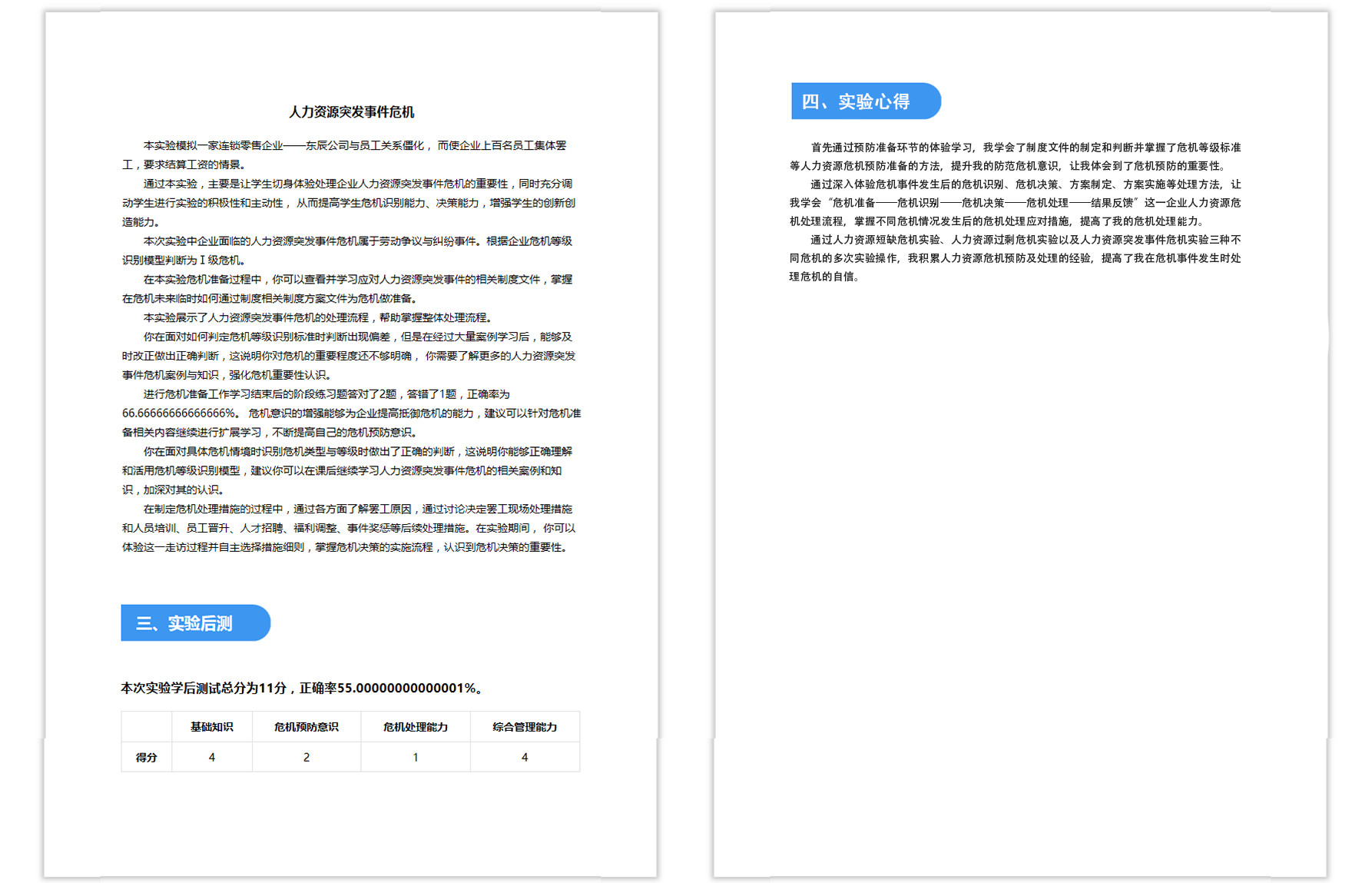The image size is (1372, 883).
Task: Click the 人力资源突发事件危机 document title
Action: click(x=351, y=112)
